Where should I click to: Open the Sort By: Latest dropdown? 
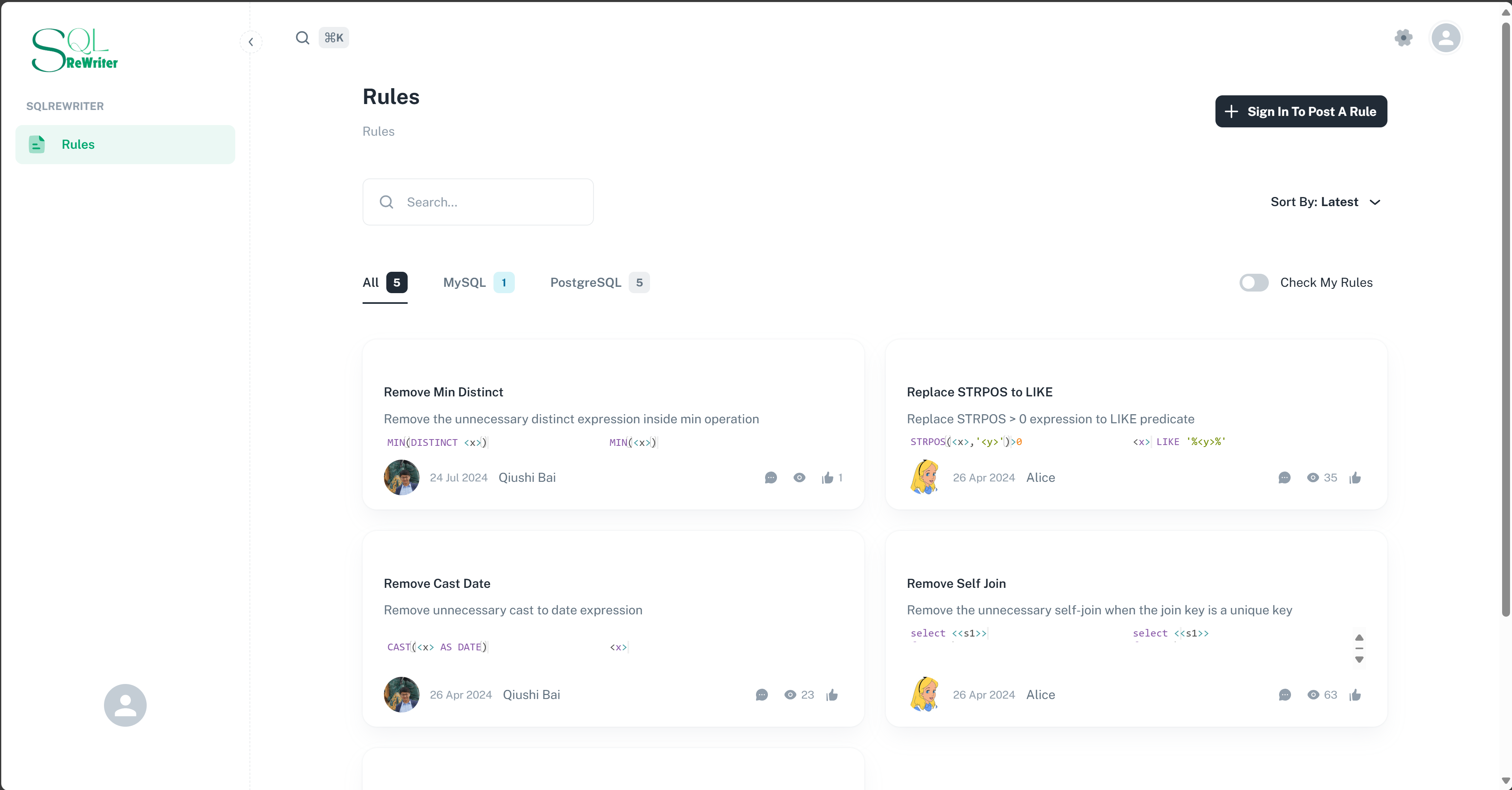[x=1325, y=202]
